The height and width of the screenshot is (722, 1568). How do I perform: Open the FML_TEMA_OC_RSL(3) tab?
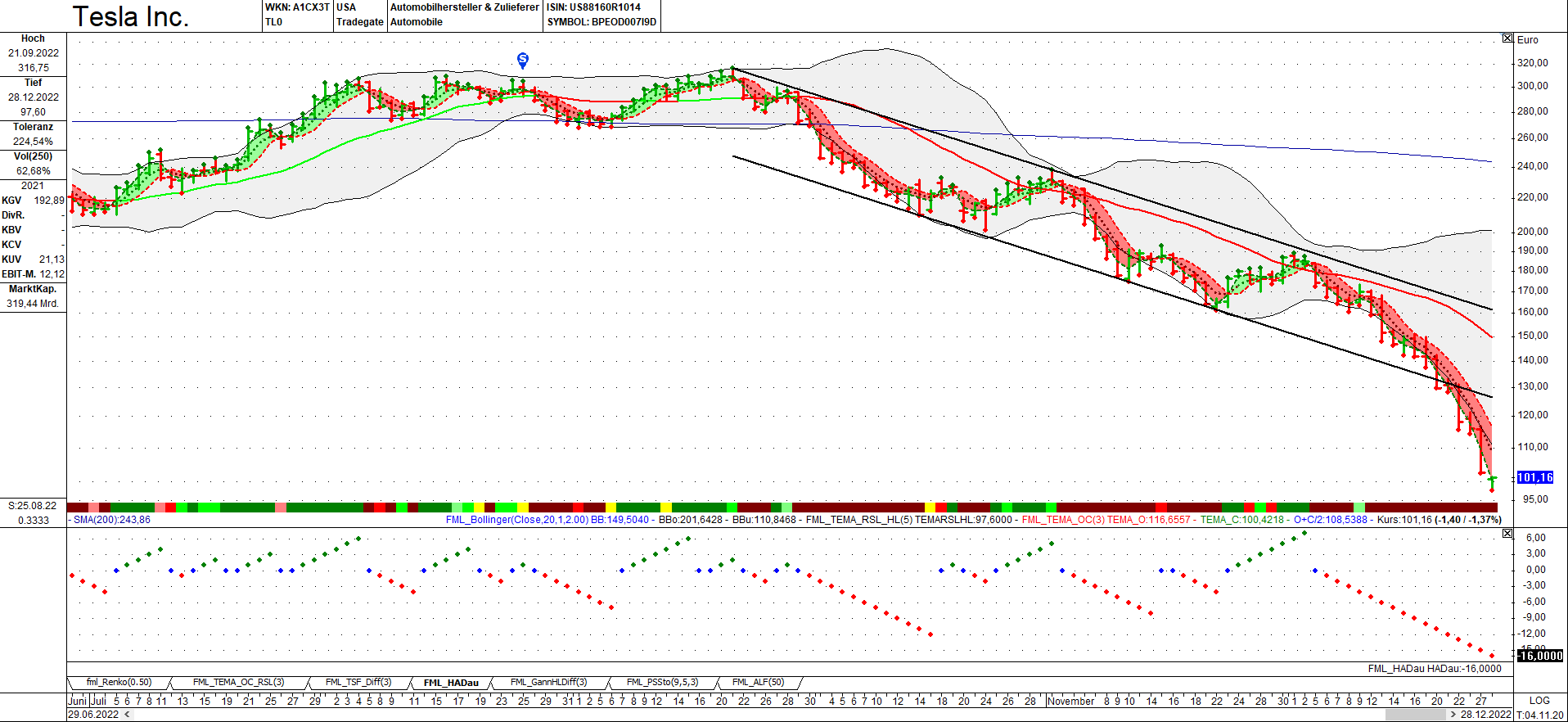click(x=238, y=683)
